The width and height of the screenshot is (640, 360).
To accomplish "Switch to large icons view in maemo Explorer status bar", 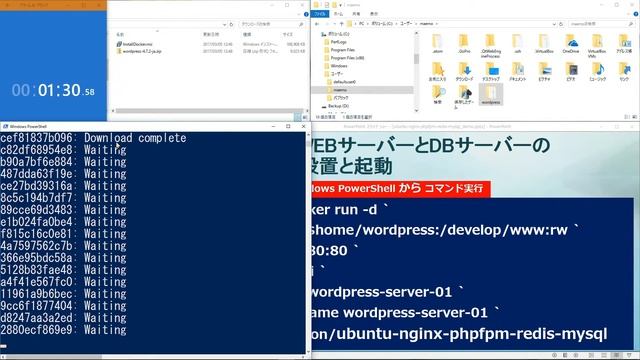I will click(x=635, y=117).
